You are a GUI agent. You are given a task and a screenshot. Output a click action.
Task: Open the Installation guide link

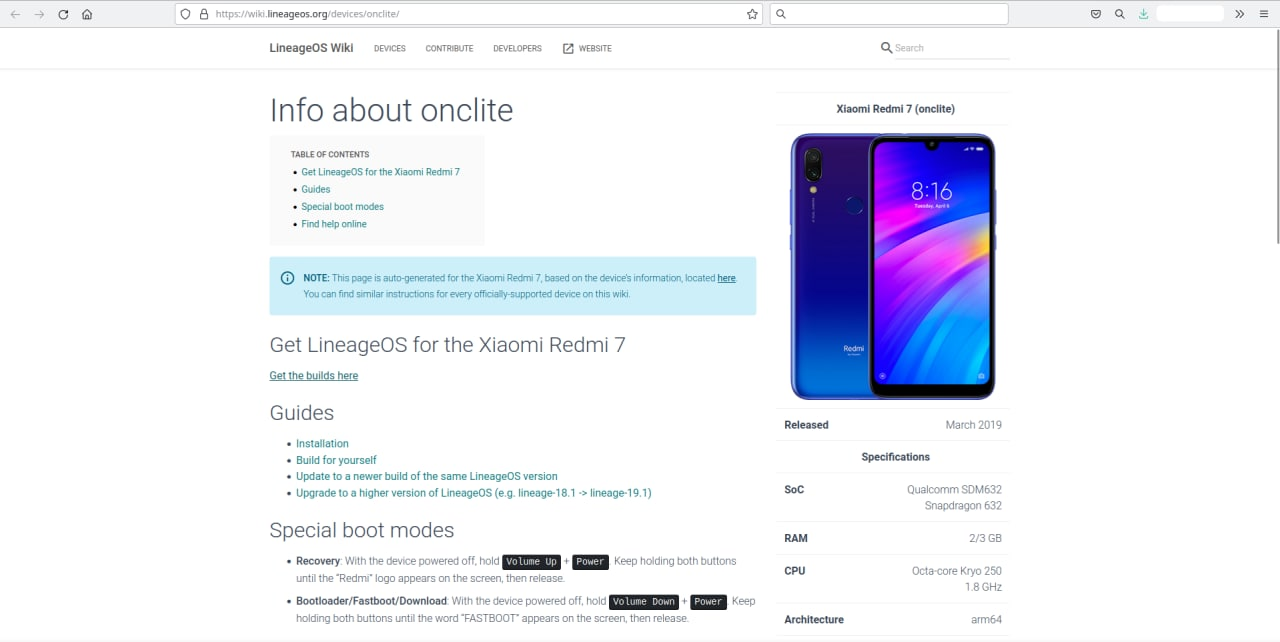(322, 444)
